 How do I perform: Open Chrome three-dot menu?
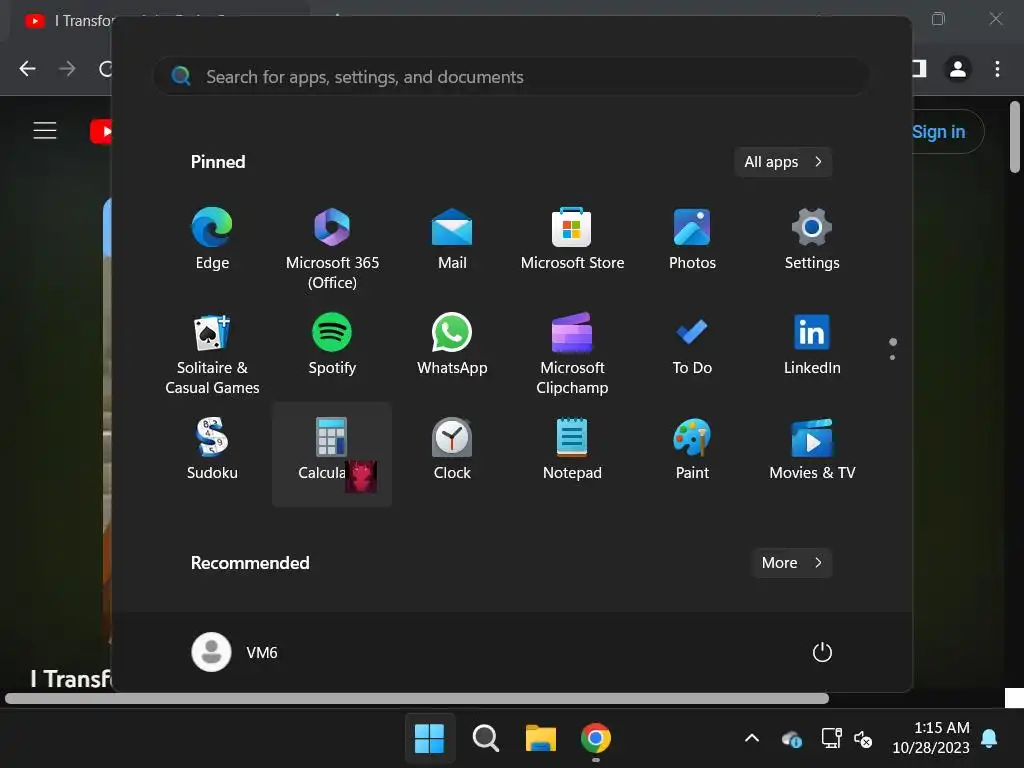(997, 69)
